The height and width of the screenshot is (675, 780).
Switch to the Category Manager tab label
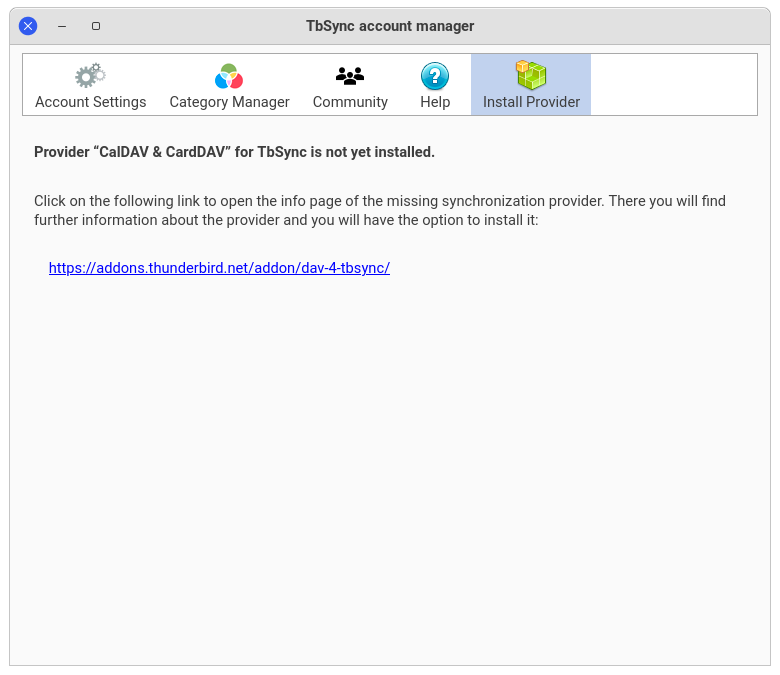(229, 102)
